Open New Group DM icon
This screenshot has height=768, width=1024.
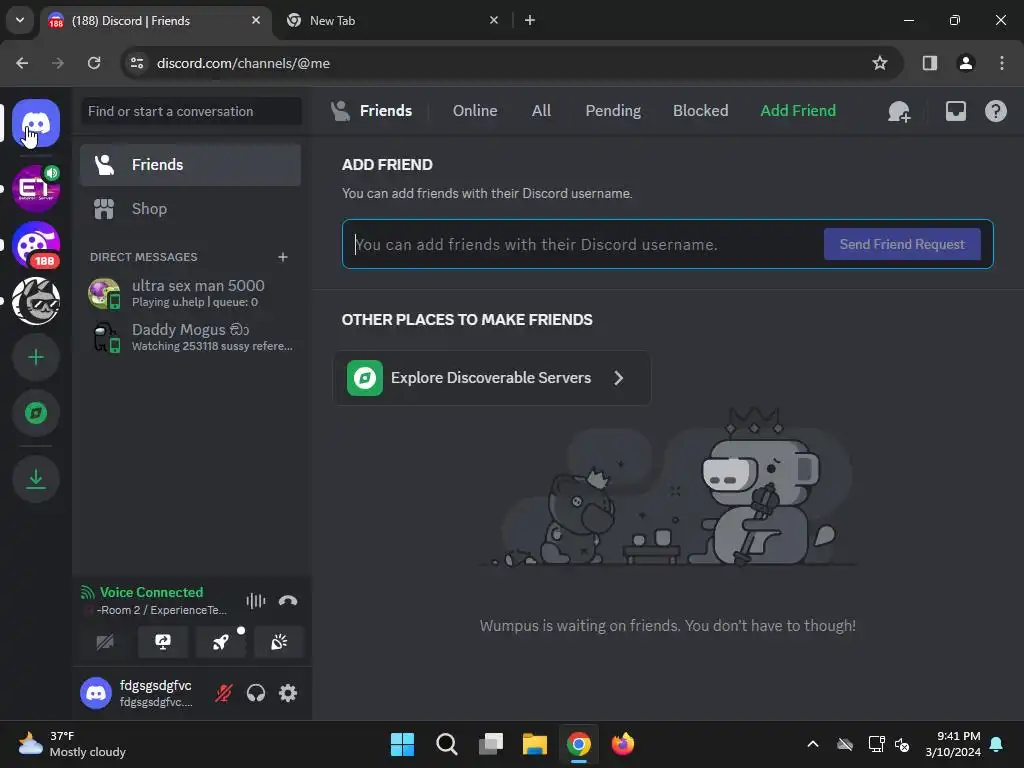coord(899,112)
